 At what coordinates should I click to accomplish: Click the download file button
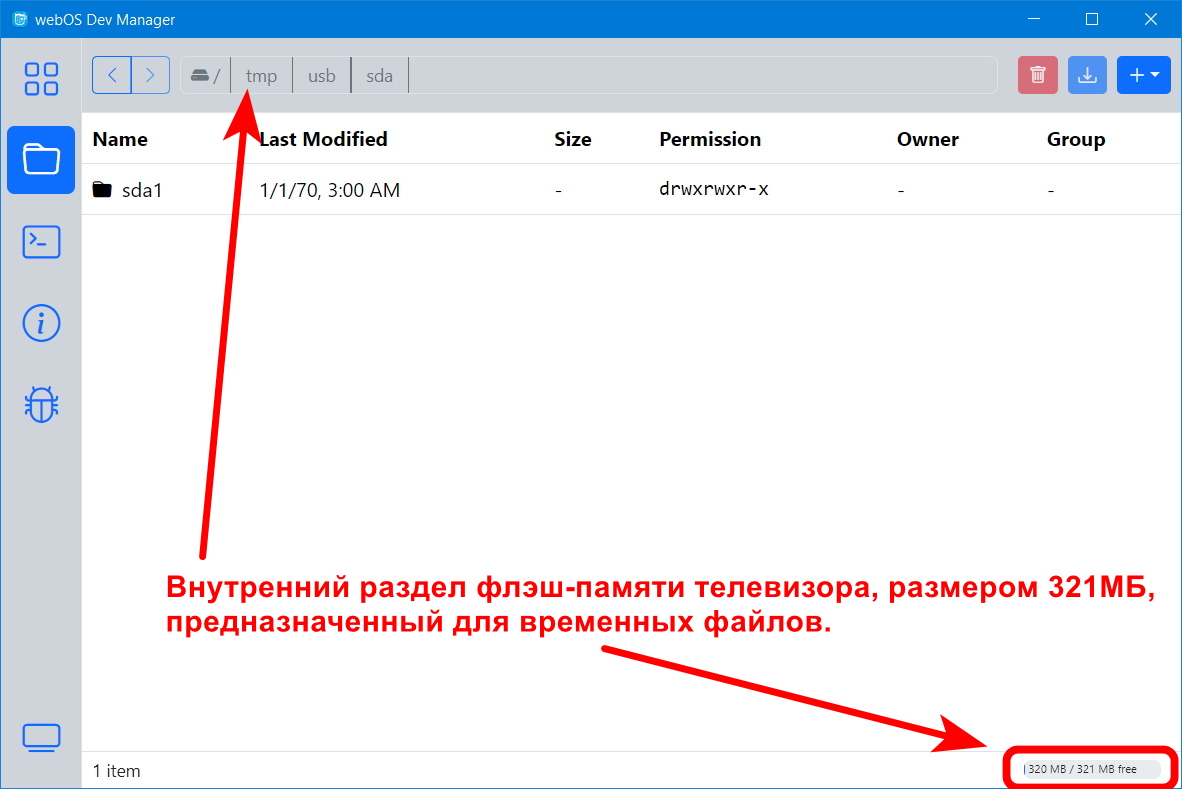point(1087,75)
